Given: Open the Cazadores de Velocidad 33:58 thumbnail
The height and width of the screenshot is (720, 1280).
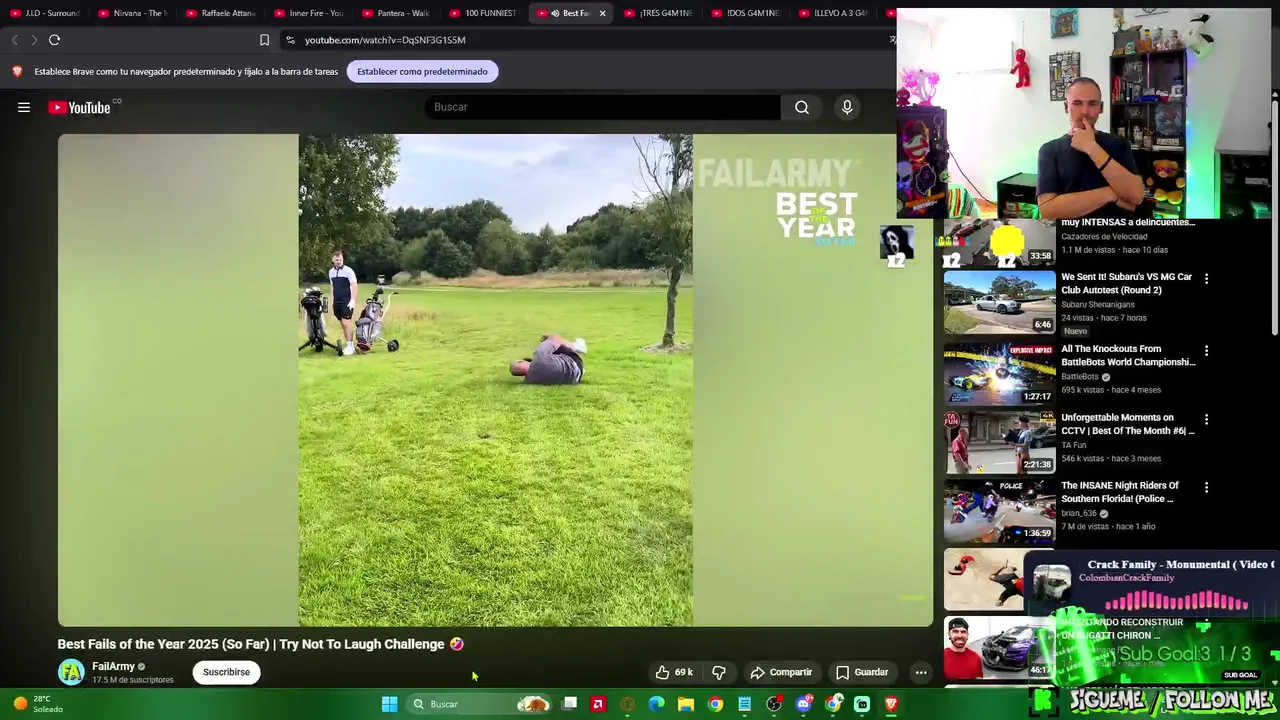Looking at the screenshot, I should (x=999, y=243).
